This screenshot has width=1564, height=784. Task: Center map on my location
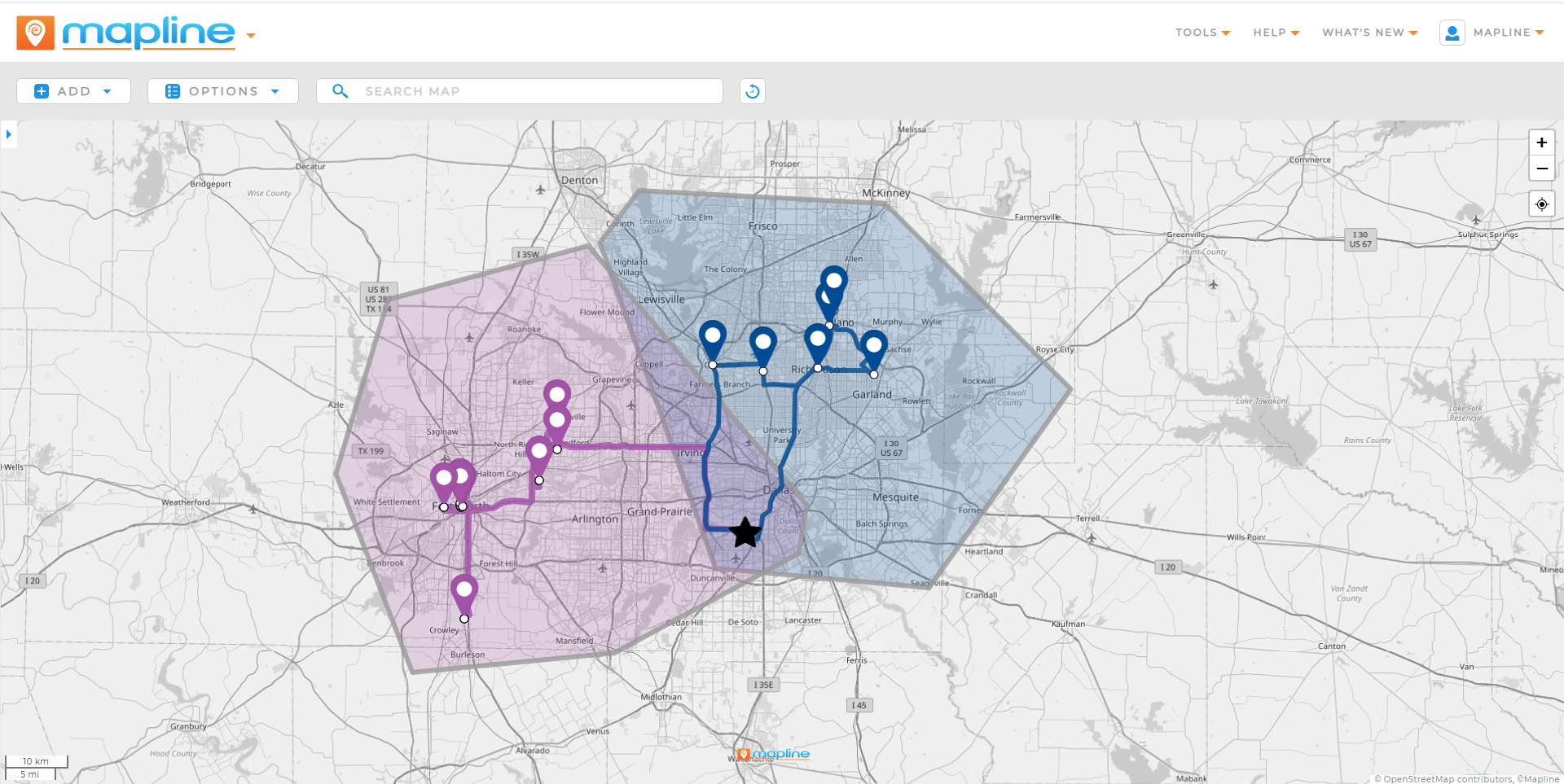(1541, 204)
